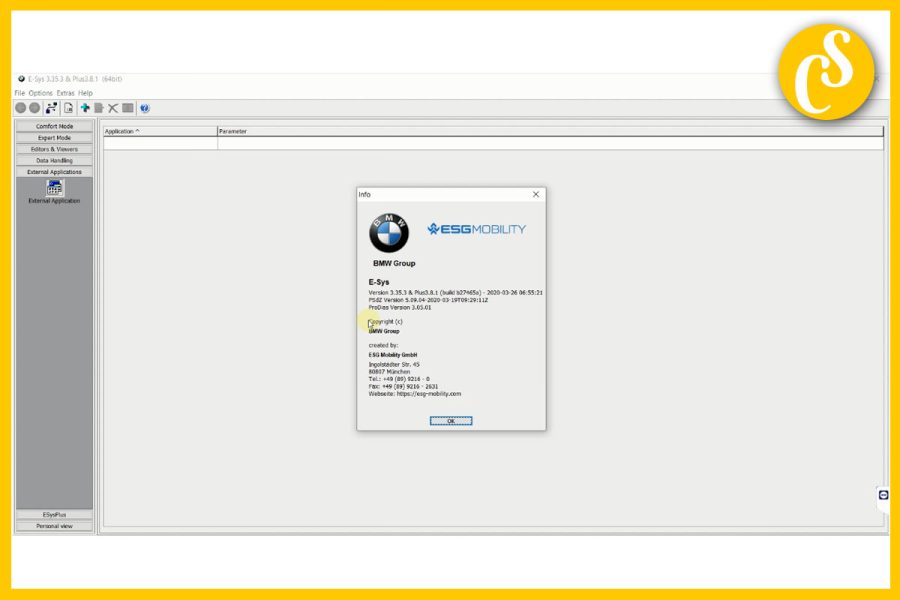Screen dimensions: 900x600
Task: Select the Save toolbar icon
Action: pos(98,107)
